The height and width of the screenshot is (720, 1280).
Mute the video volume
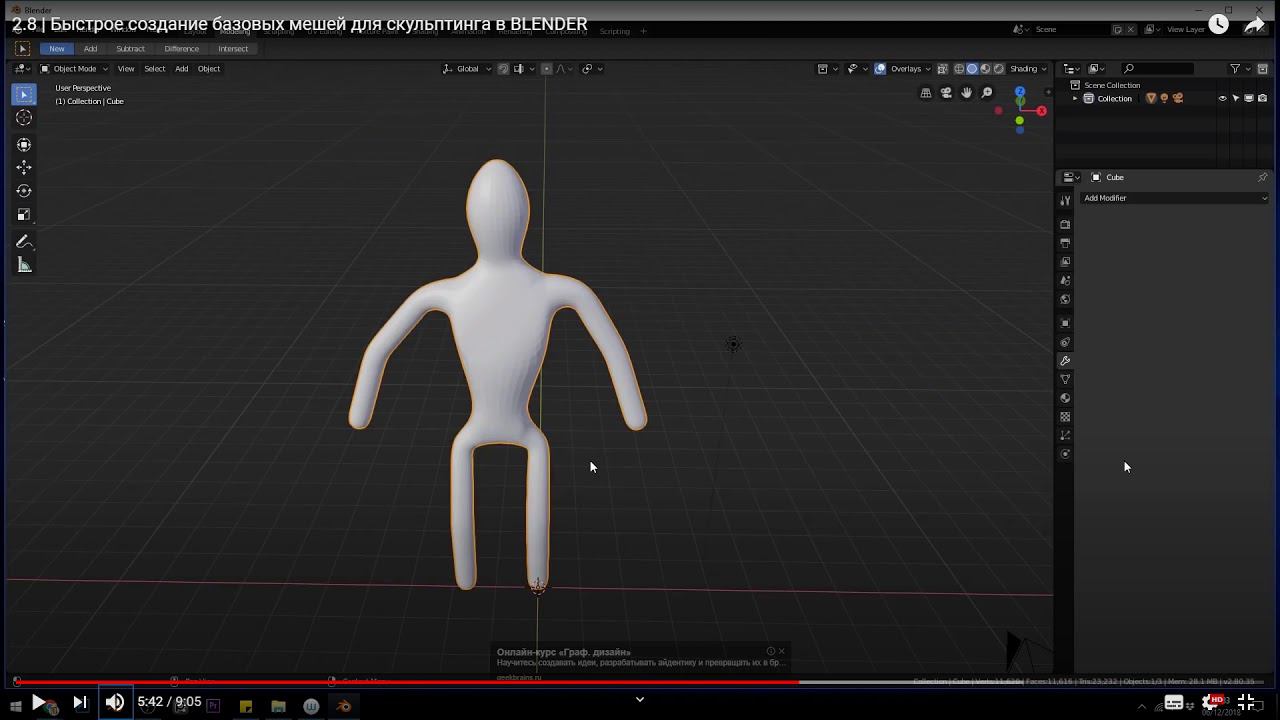tap(115, 702)
